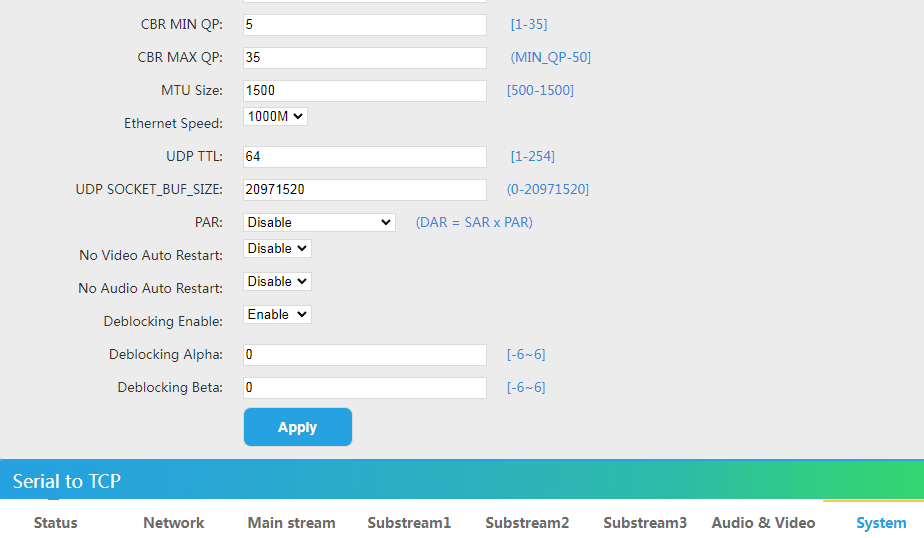Viewport: 924px width, 538px height.
Task: Click the [1-254] range hint
Action: tap(533, 156)
